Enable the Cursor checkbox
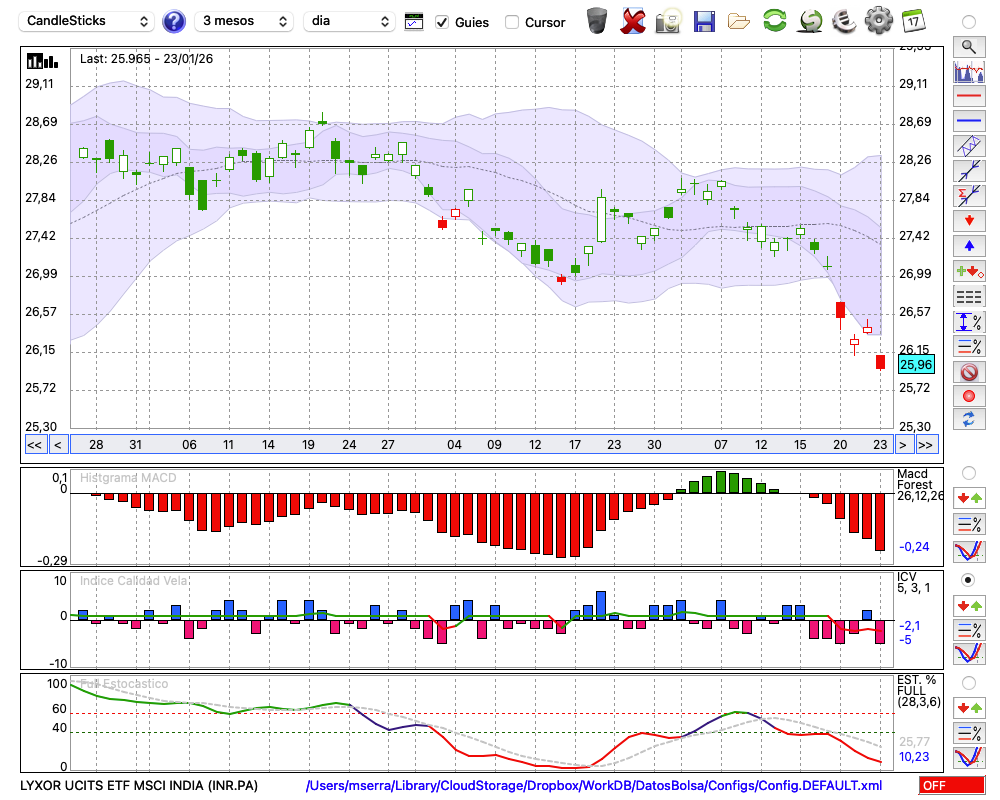This screenshot has height=800, width=1000. click(512, 22)
